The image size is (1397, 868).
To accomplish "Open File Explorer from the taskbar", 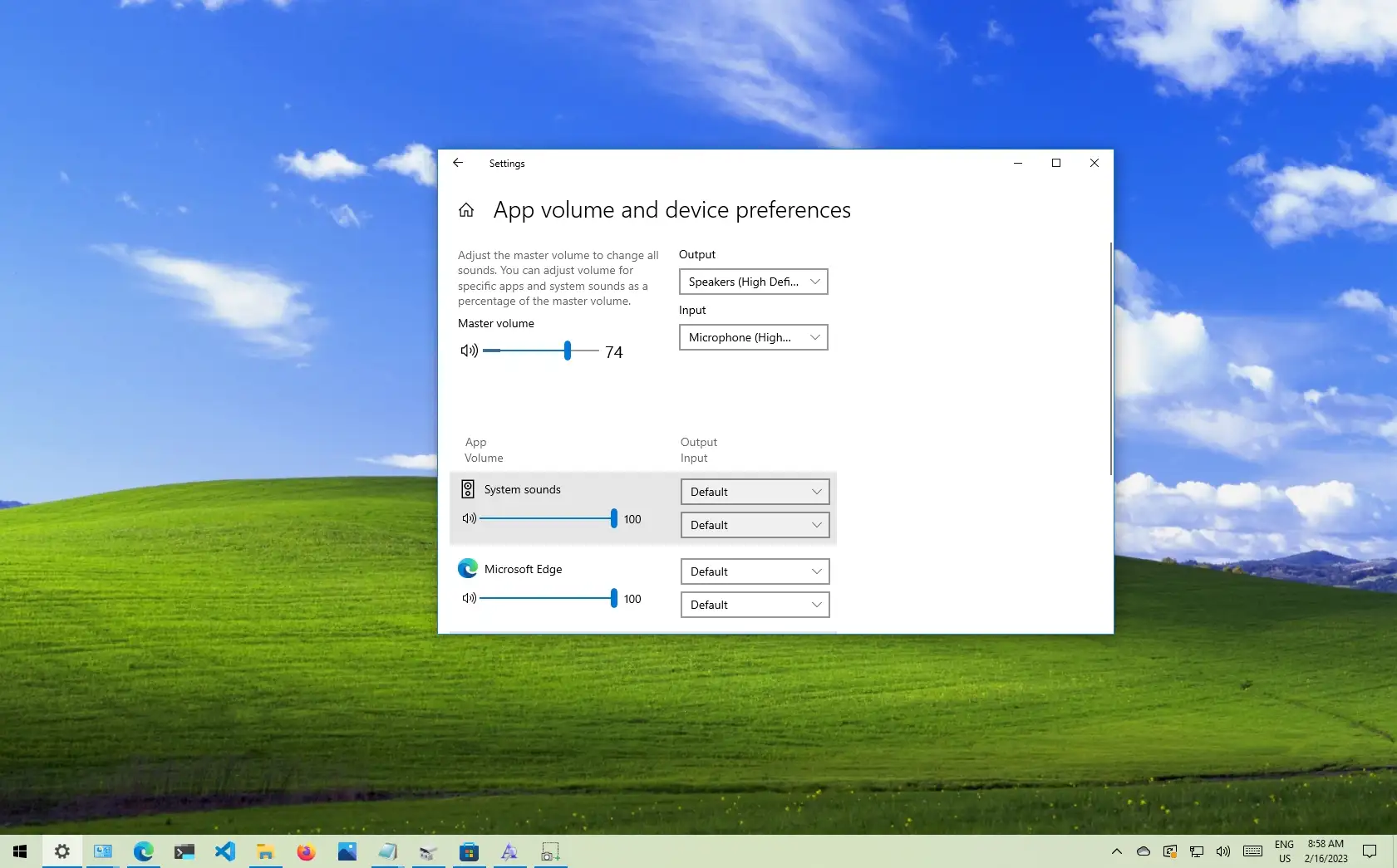I will coord(265,851).
